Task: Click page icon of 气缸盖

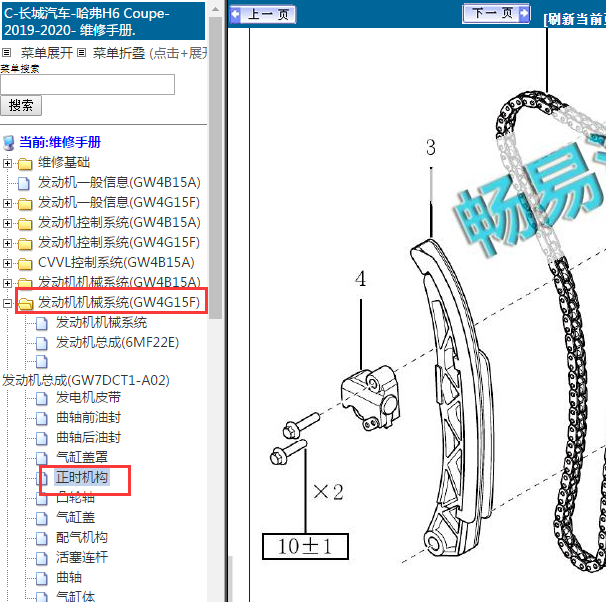Action: click(x=42, y=519)
